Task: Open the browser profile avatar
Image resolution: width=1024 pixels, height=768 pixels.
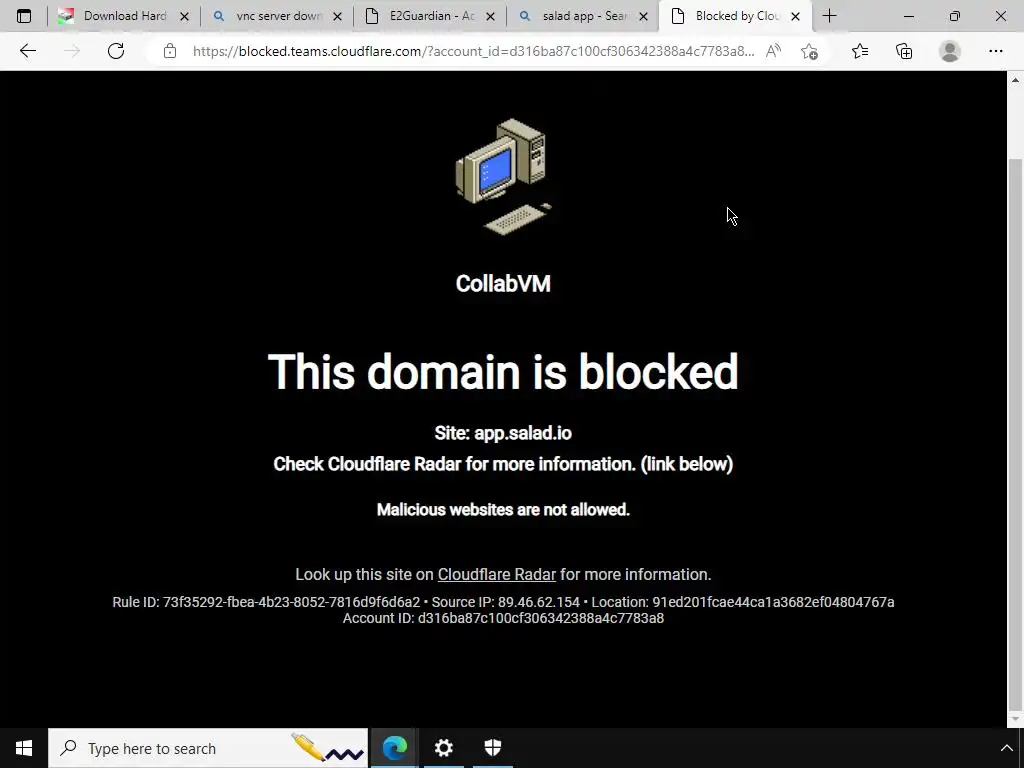Action: tap(950, 51)
